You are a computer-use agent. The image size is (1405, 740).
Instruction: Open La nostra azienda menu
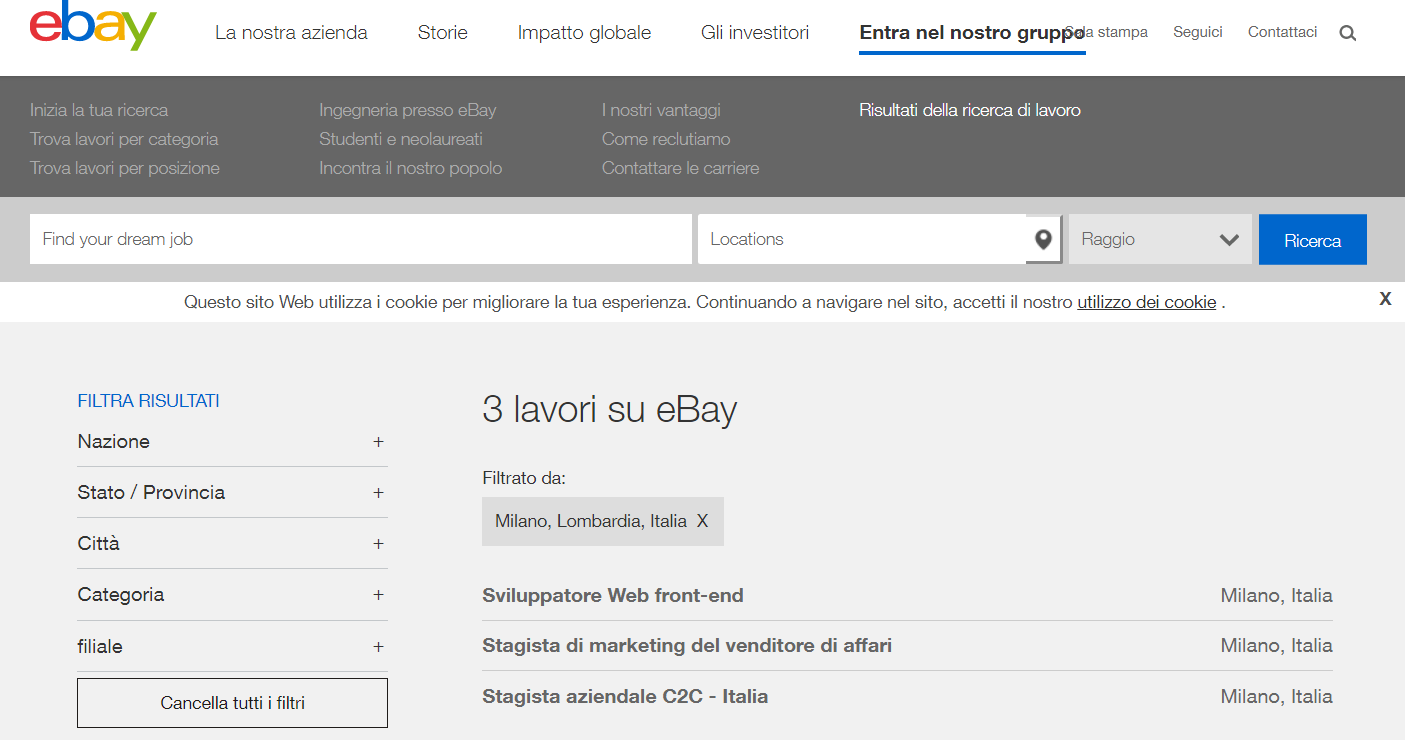(291, 33)
